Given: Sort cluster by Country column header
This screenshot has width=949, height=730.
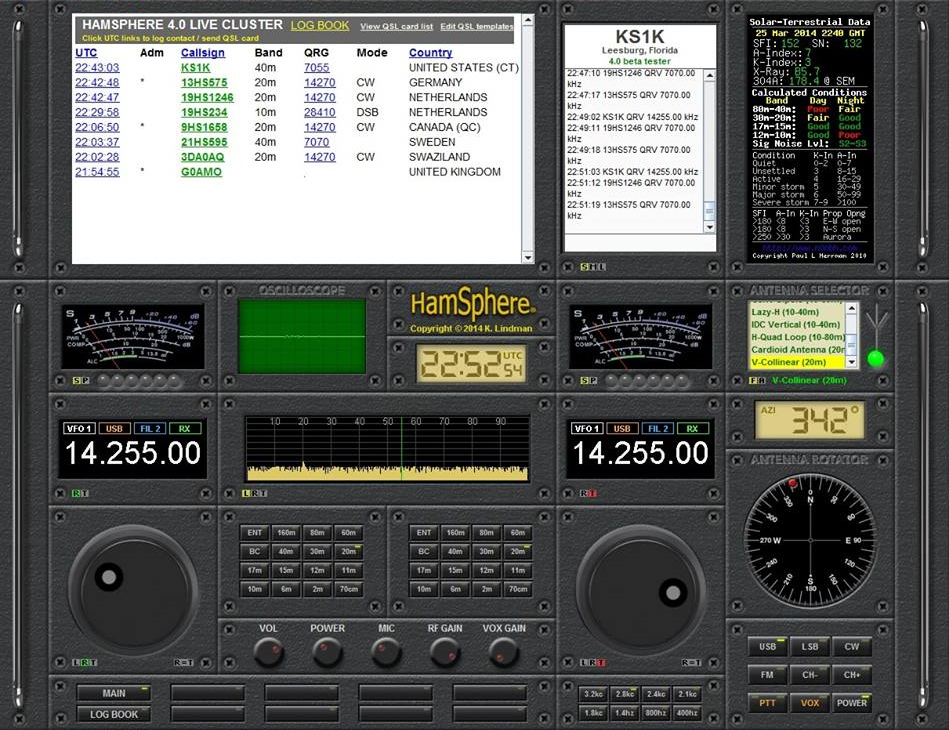Looking at the screenshot, I should 430,53.
